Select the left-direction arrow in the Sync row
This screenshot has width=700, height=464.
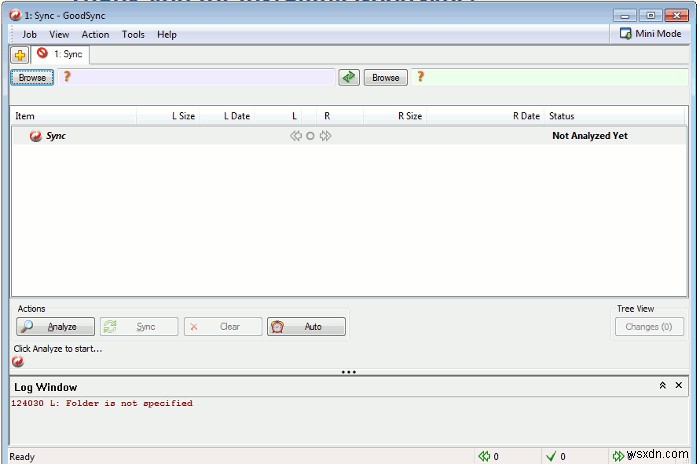coord(296,136)
